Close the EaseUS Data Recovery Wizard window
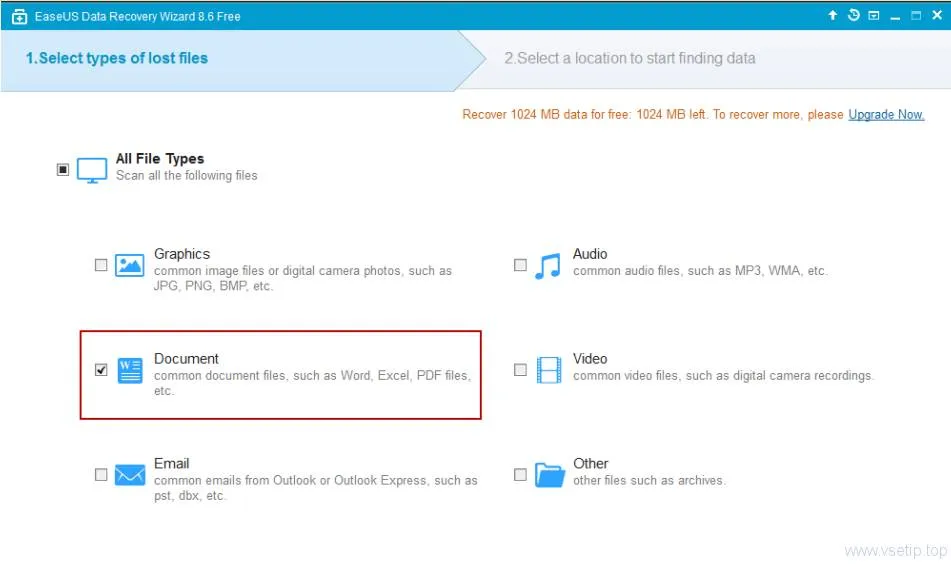951x564 pixels. point(937,15)
